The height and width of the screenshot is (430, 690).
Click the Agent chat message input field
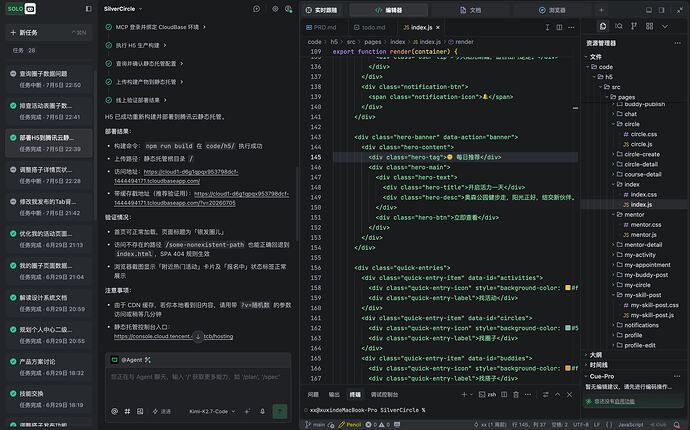click(198, 385)
